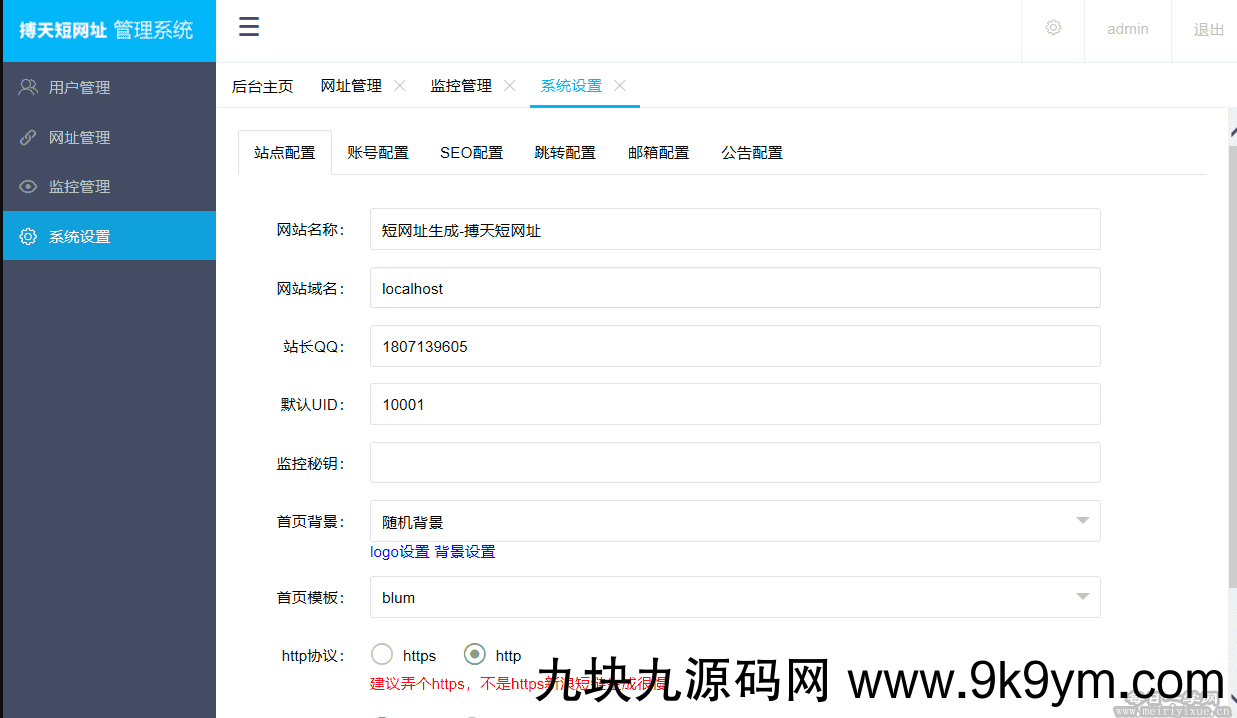Focus the 站长QQ input field
The height and width of the screenshot is (718, 1237).
[x=735, y=346]
